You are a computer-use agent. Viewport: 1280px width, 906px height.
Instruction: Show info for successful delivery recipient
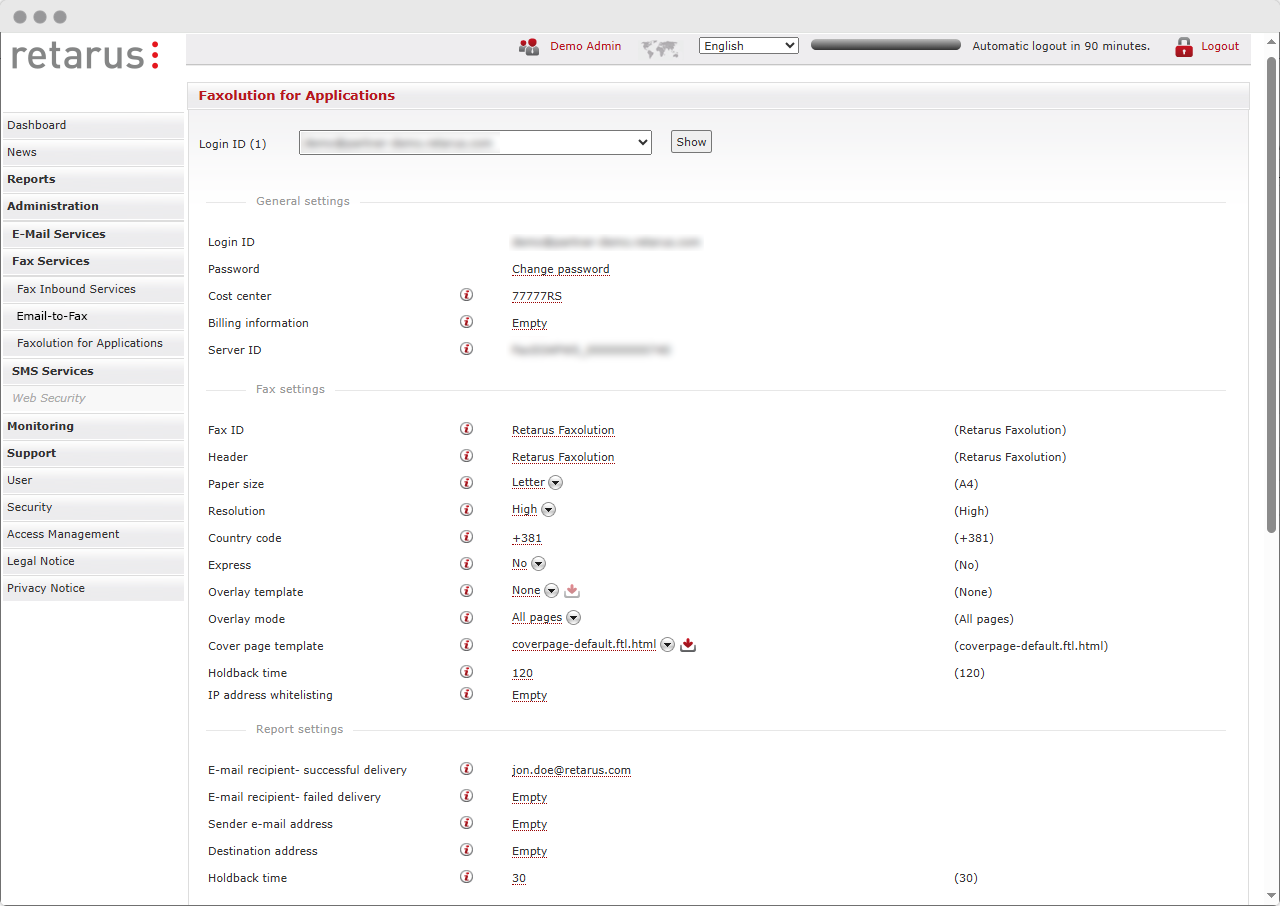pos(466,770)
